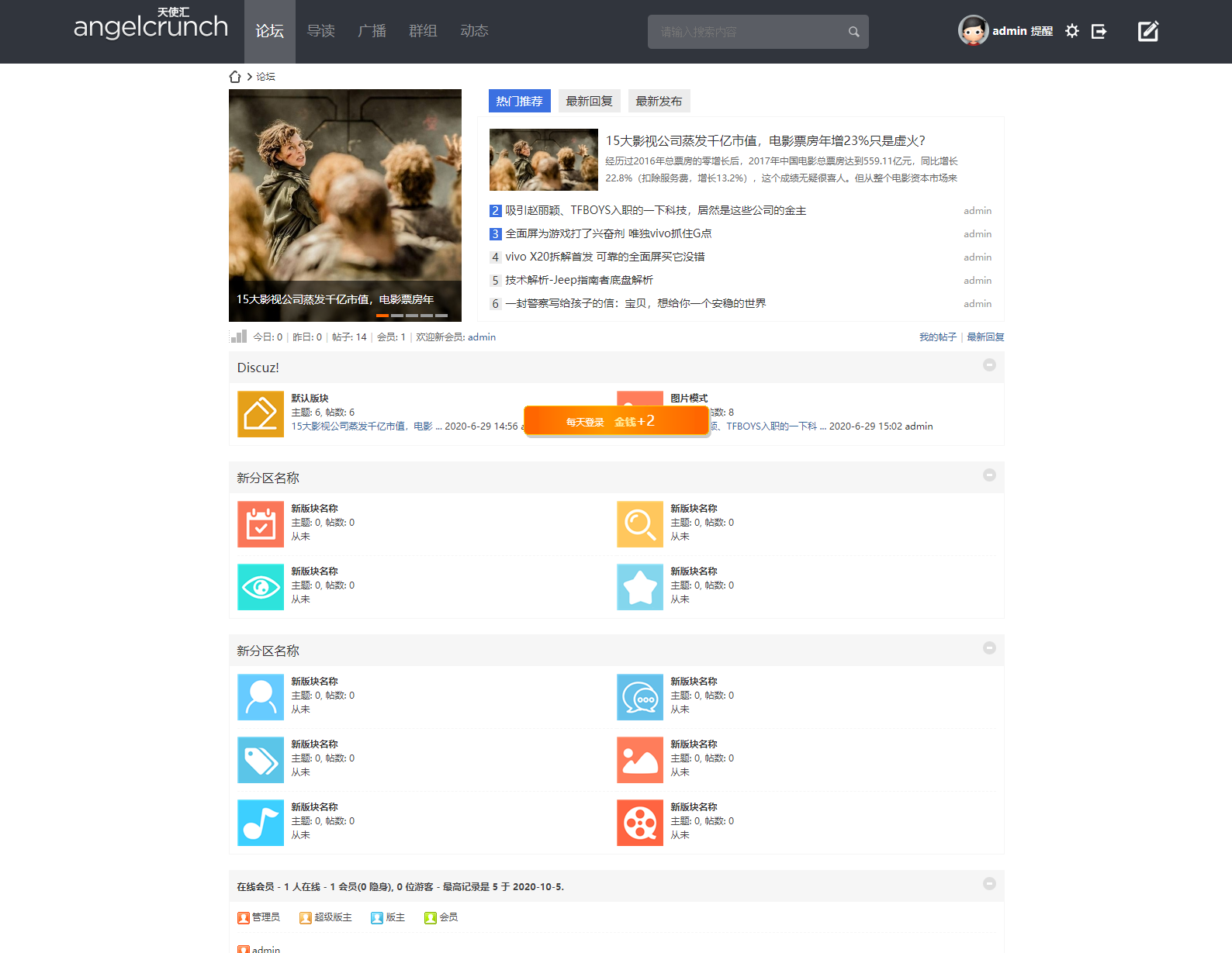
Task: Click the settings gear icon in header
Action: coord(1071,31)
